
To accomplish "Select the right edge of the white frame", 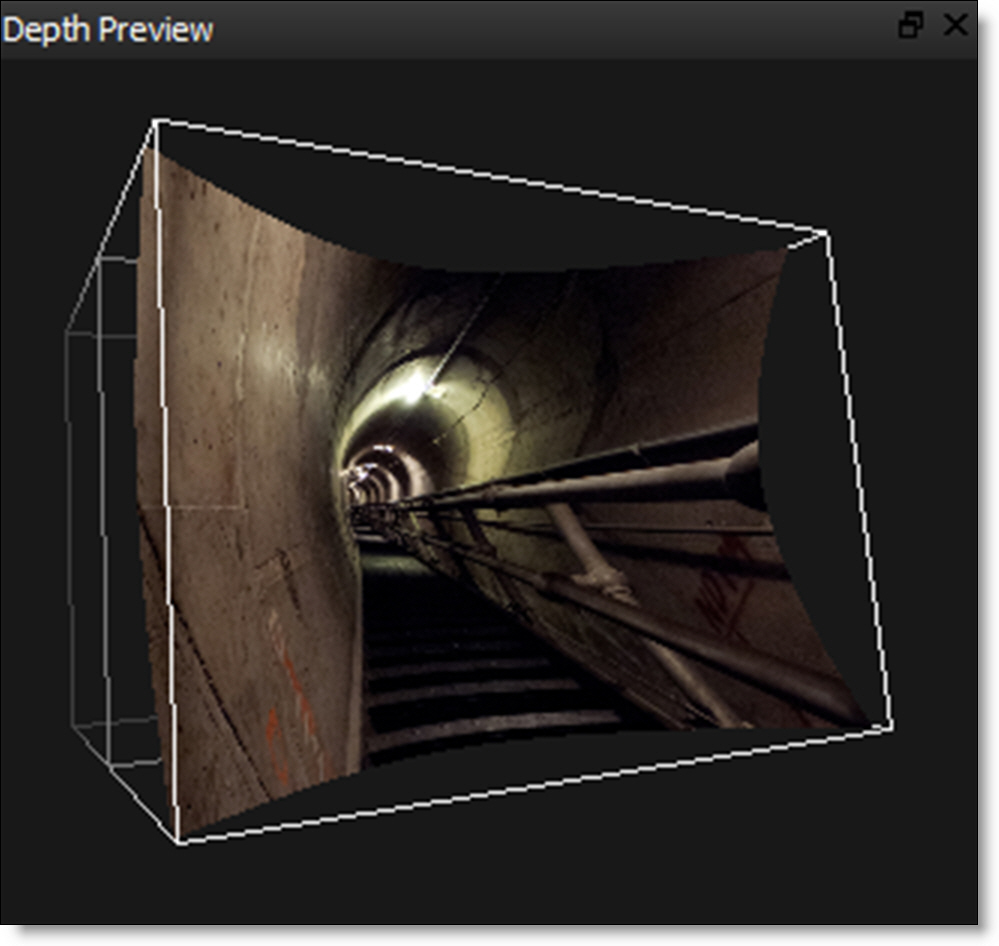I will tap(858, 480).
